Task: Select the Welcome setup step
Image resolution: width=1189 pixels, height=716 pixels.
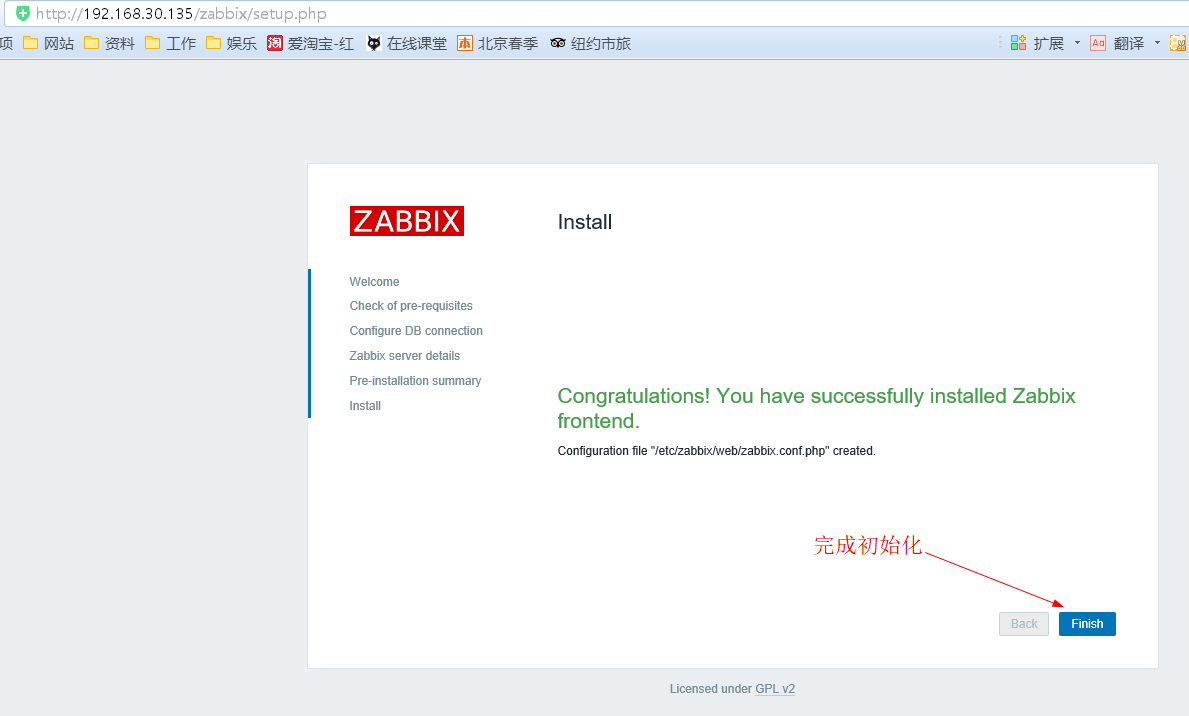Action: pos(374,281)
